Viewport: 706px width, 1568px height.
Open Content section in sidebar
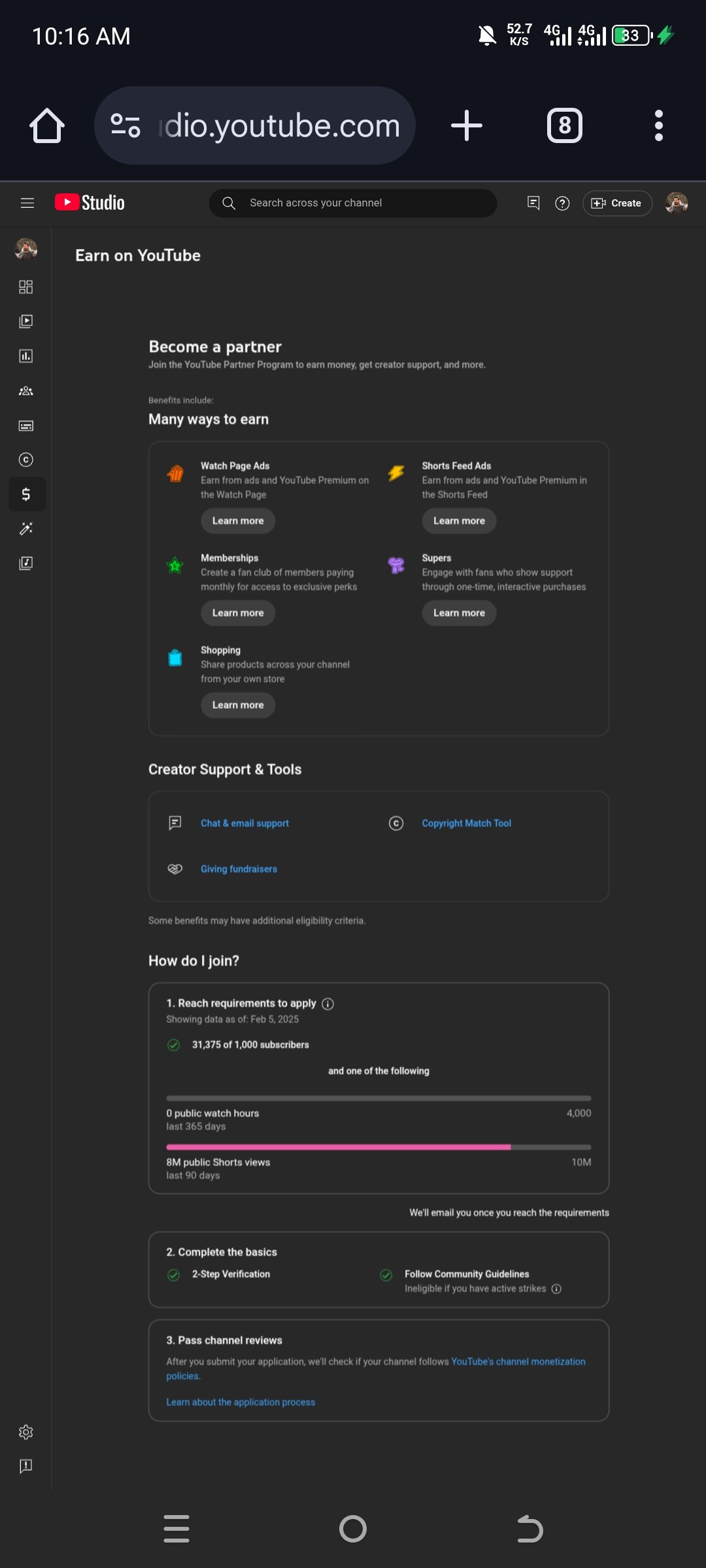pyautogui.click(x=25, y=321)
